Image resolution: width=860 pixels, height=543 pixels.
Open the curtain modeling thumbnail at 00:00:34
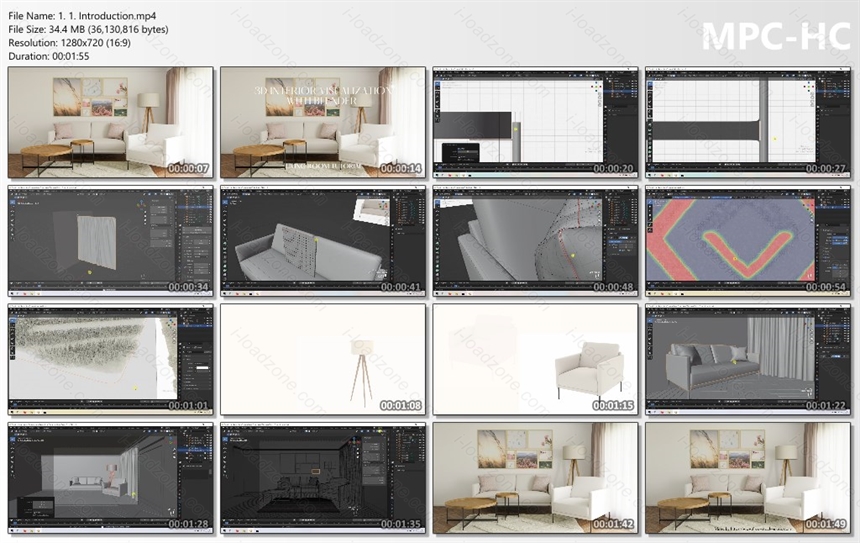(x=110, y=241)
